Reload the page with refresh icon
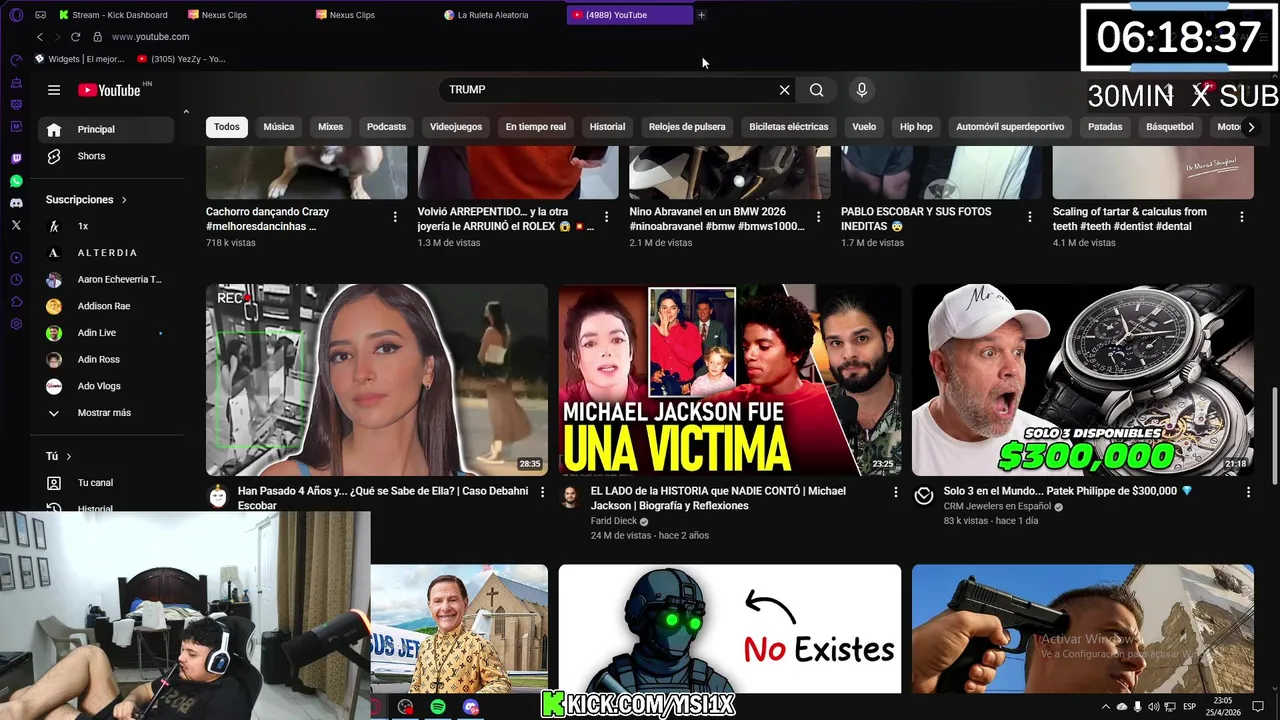Viewport: 1280px width, 720px height. (75, 37)
